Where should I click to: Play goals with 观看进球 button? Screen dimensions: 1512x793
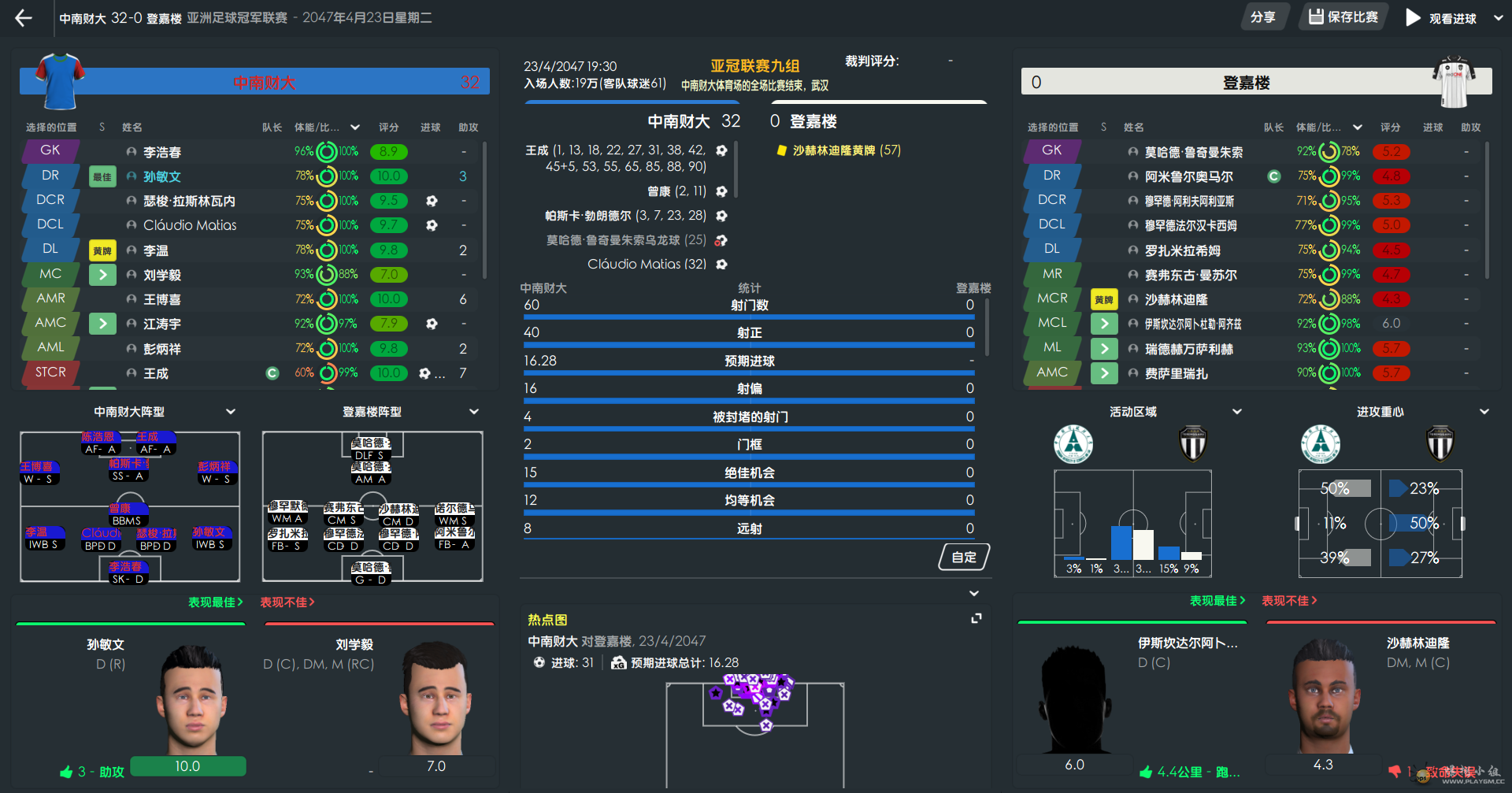click(1441, 17)
